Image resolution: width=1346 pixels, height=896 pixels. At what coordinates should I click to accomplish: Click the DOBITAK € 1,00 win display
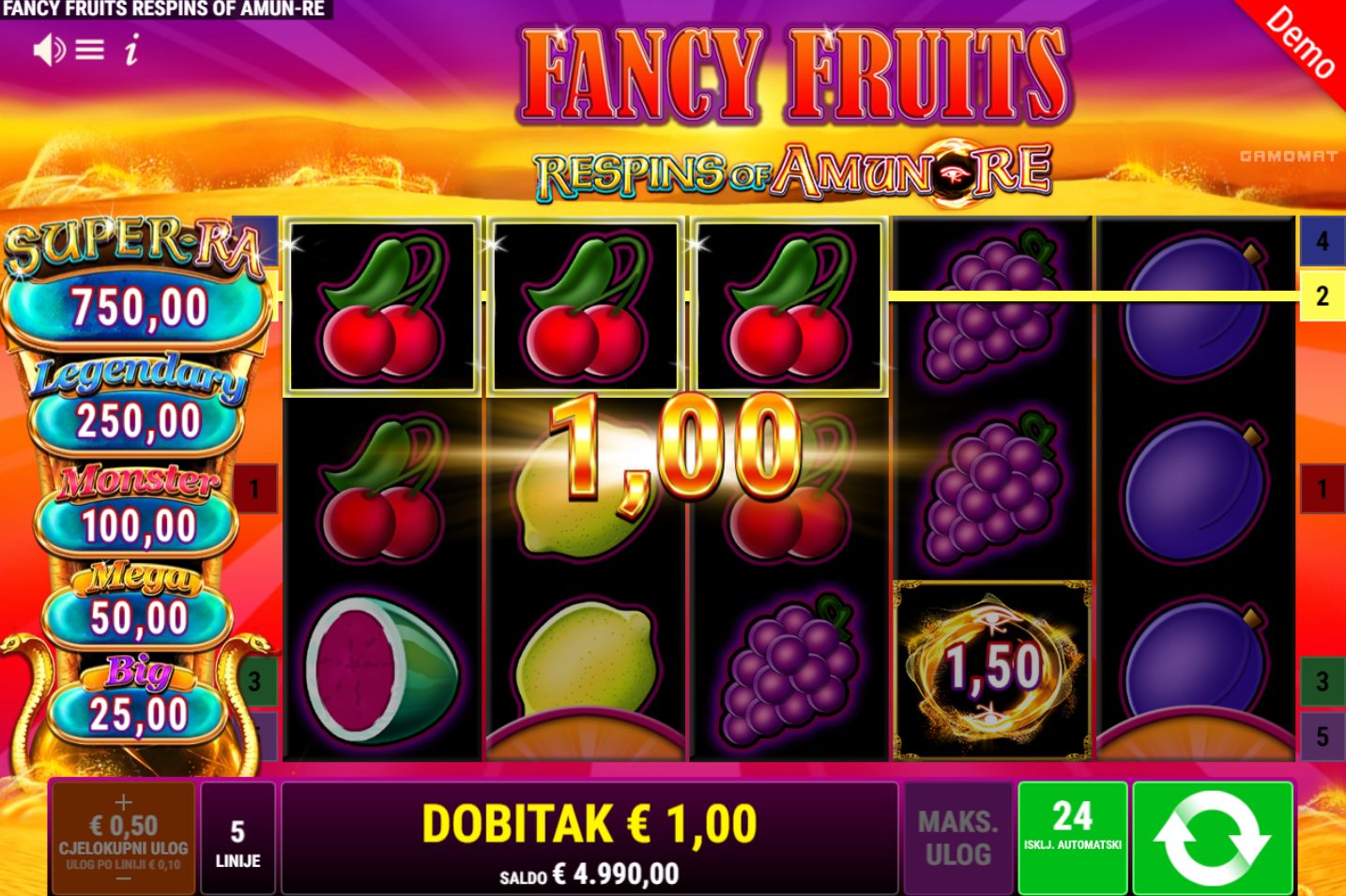589,825
